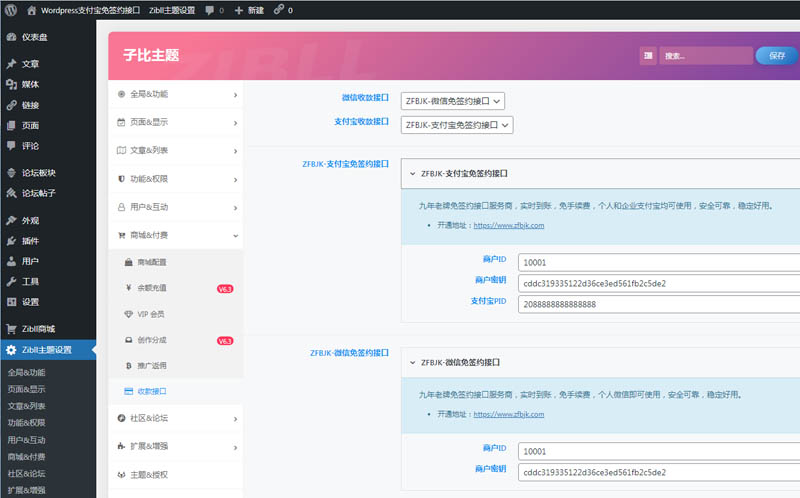
Task: Open 社区&论坛 in the left admin submenu
Action: coord(27,474)
